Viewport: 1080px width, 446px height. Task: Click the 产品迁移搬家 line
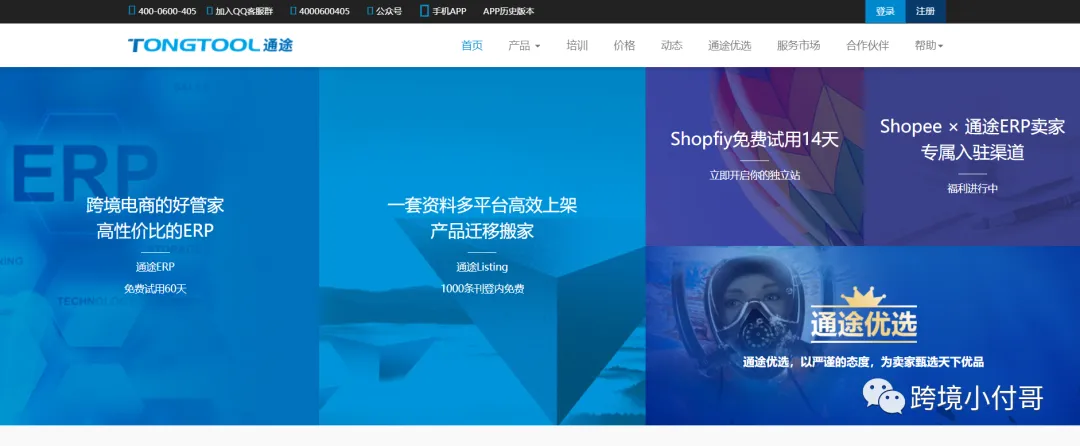482,231
